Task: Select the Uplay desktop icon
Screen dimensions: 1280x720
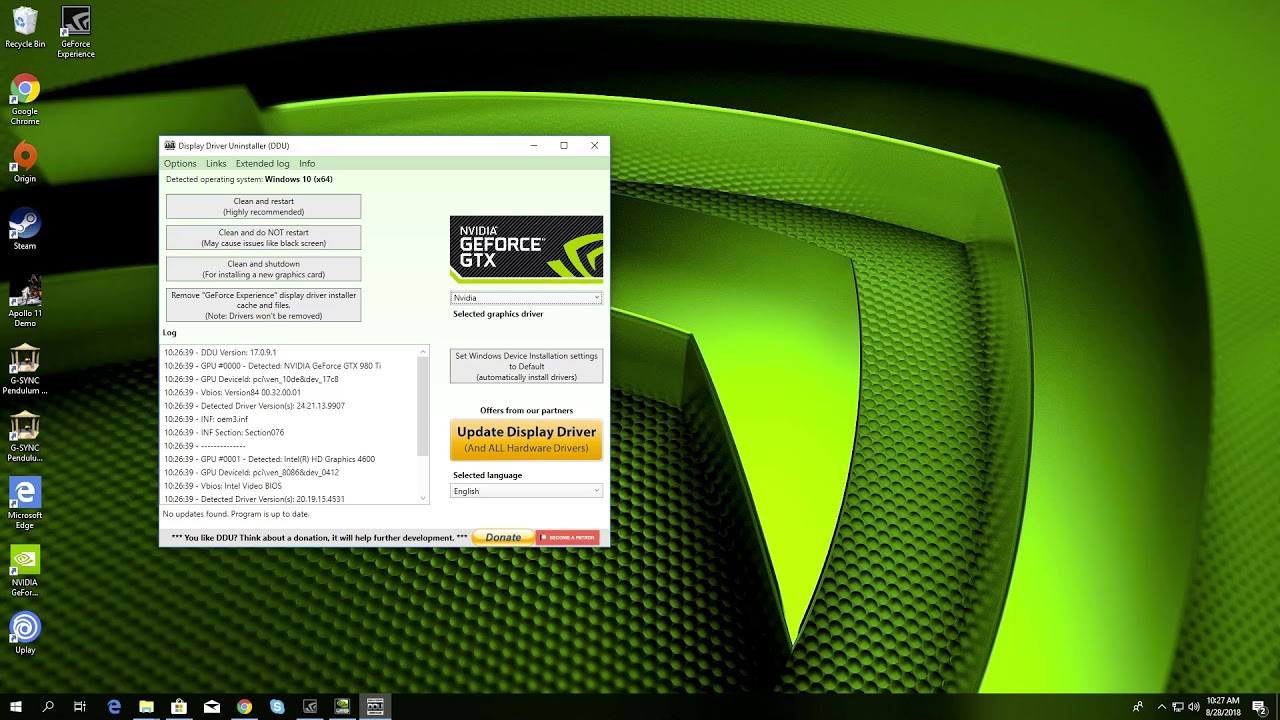Action: pos(25,633)
